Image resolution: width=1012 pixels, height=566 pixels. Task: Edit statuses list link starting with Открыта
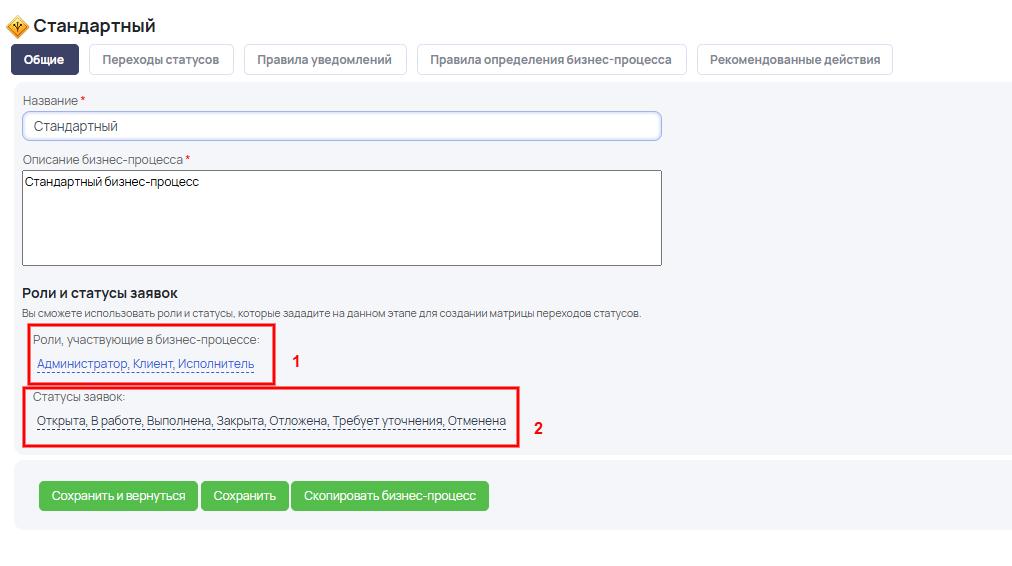(x=271, y=421)
